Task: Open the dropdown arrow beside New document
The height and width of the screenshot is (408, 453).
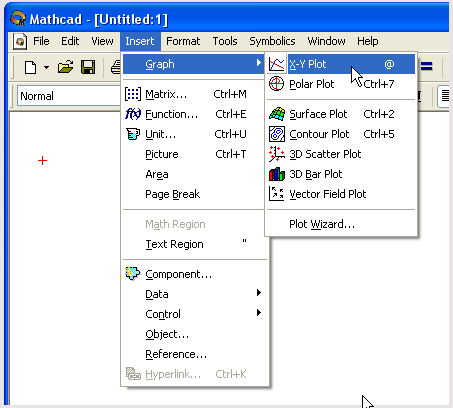Action: coord(46,68)
